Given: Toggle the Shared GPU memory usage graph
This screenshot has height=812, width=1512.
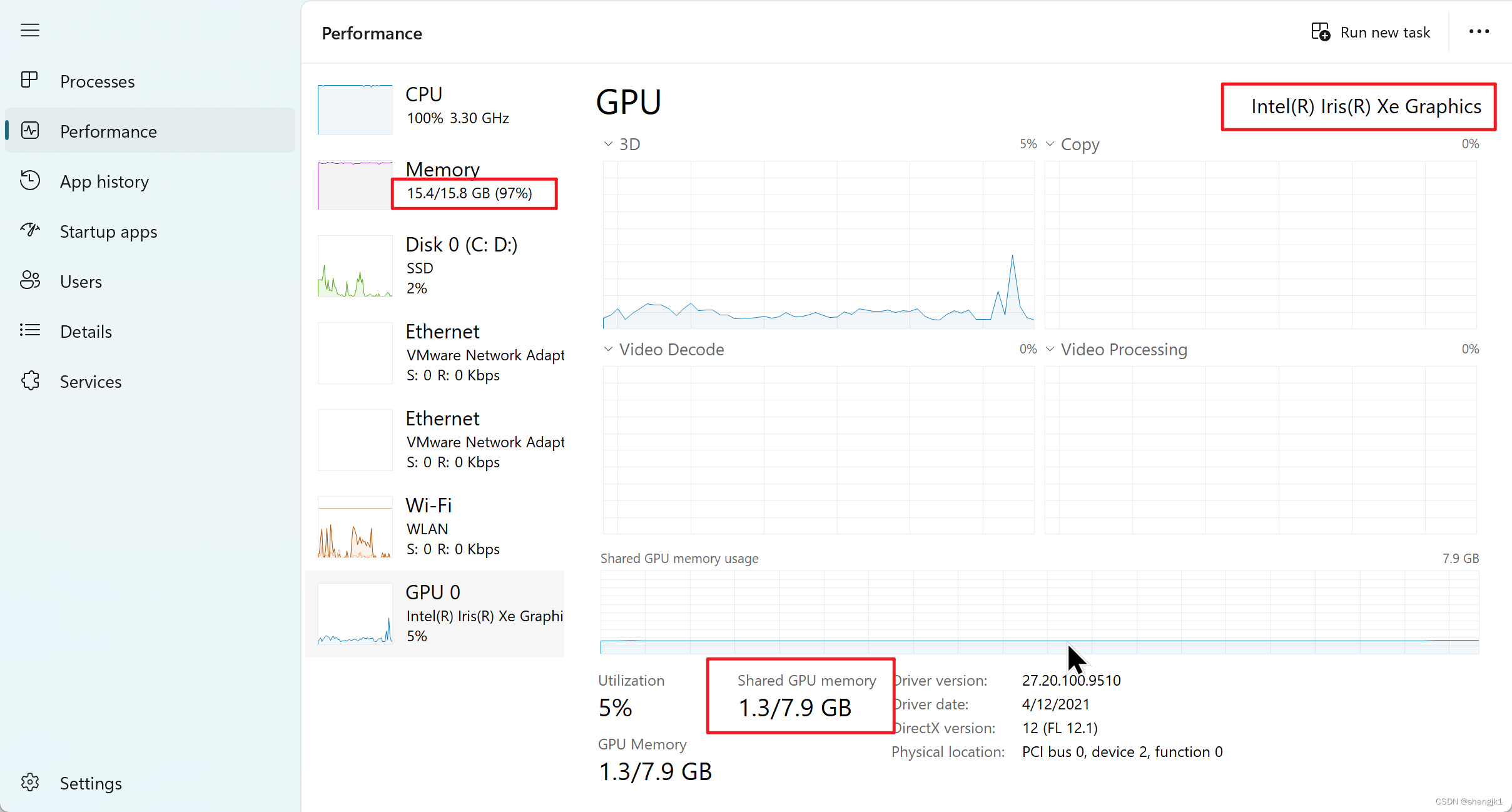Looking at the screenshot, I should pos(680,558).
